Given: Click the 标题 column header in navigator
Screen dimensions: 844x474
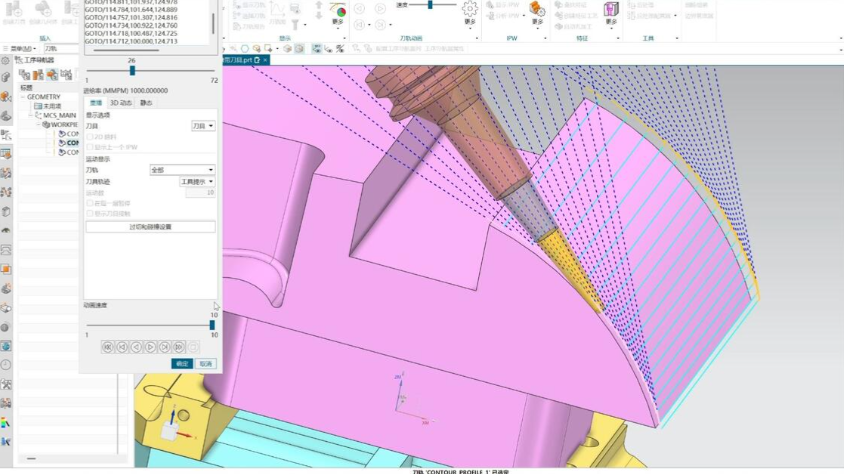Looking at the screenshot, I should [x=26, y=88].
